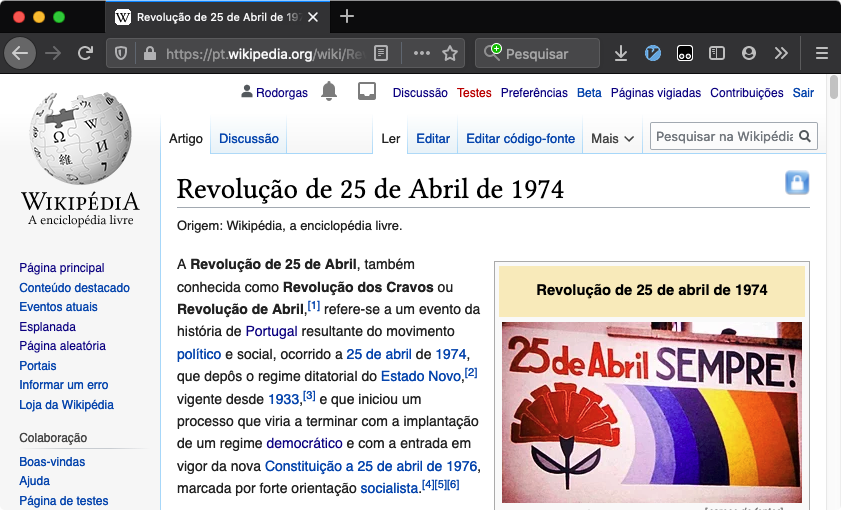The width and height of the screenshot is (841, 510).
Task: Reload the current page
Action: click(x=85, y=53)
